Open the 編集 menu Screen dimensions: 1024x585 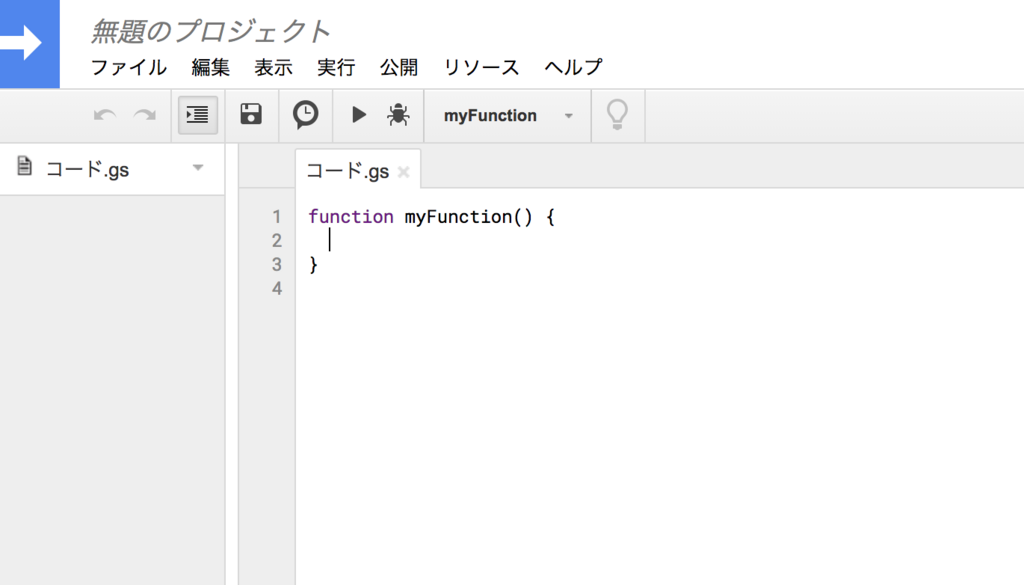(x=211, y=68)
